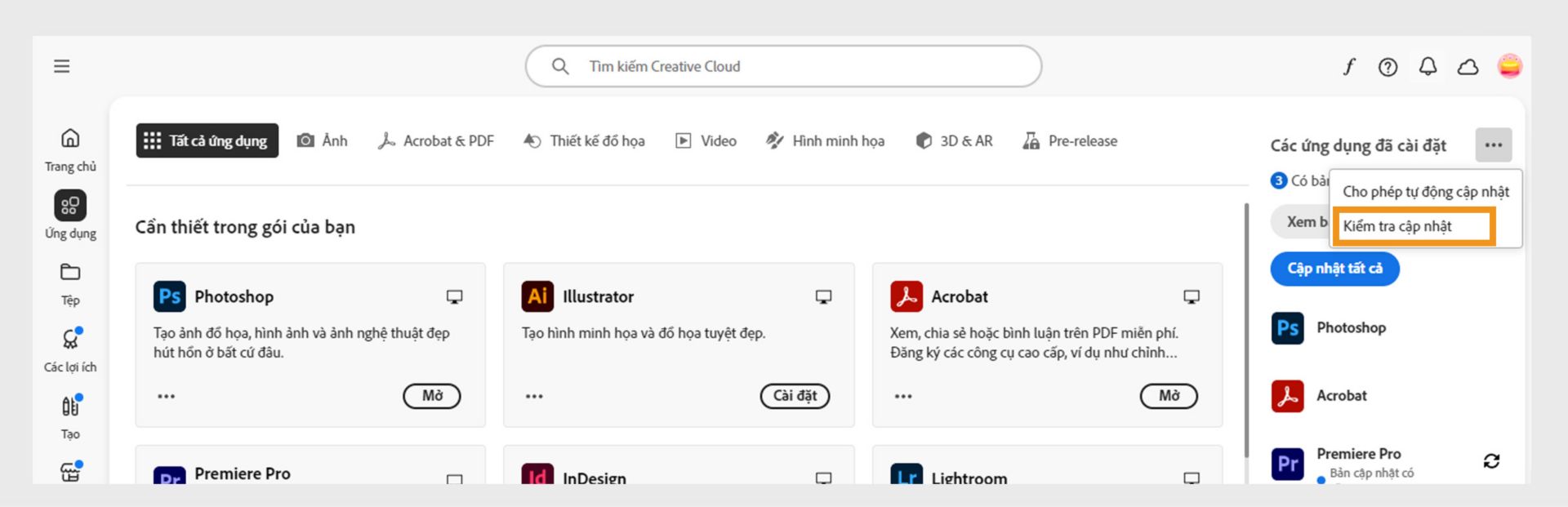Switch to the 3D & AR tab
Screen dimensions: 1568x507
tap(954, 140)
